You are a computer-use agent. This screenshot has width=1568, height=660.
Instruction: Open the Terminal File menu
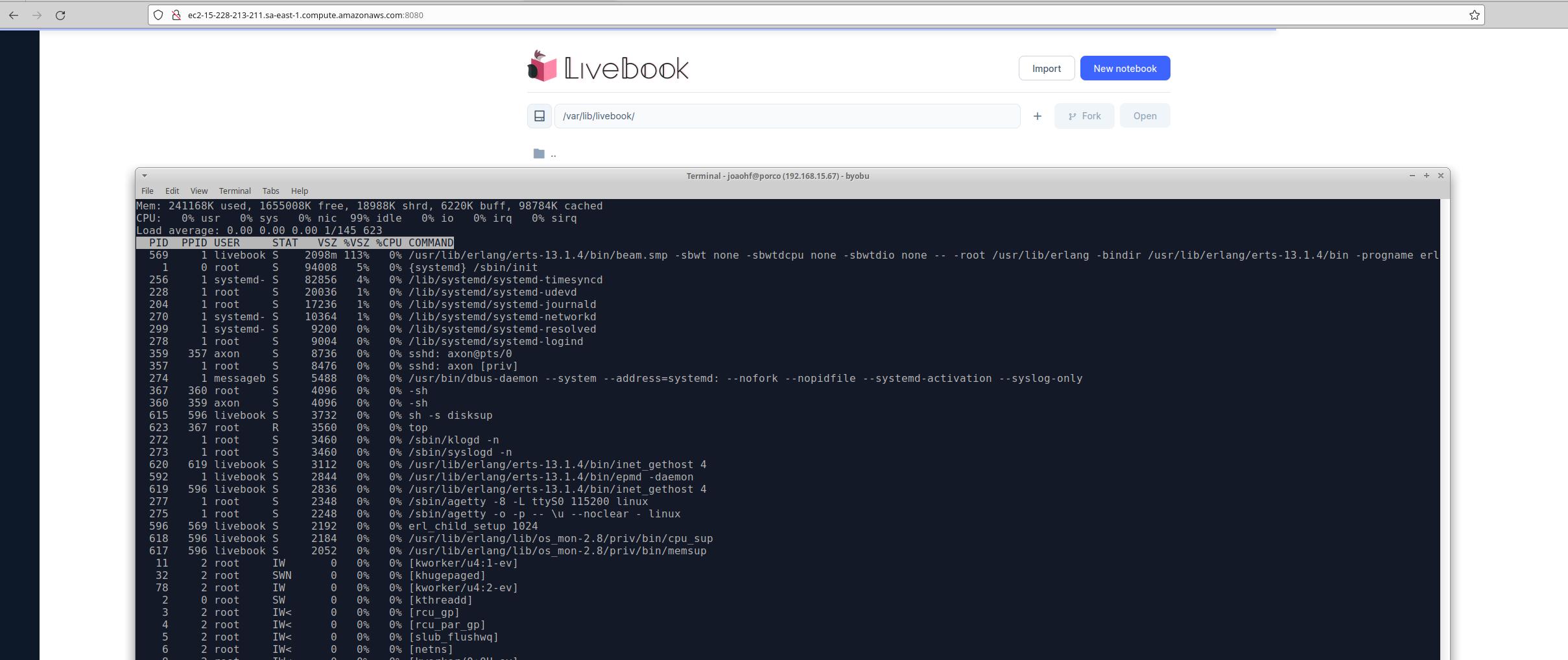point(147,191)
